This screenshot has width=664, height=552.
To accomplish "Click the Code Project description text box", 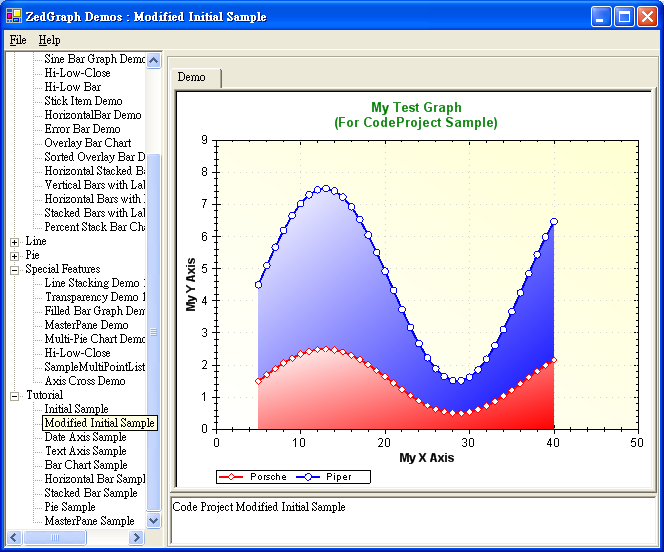I will (413, 521).
